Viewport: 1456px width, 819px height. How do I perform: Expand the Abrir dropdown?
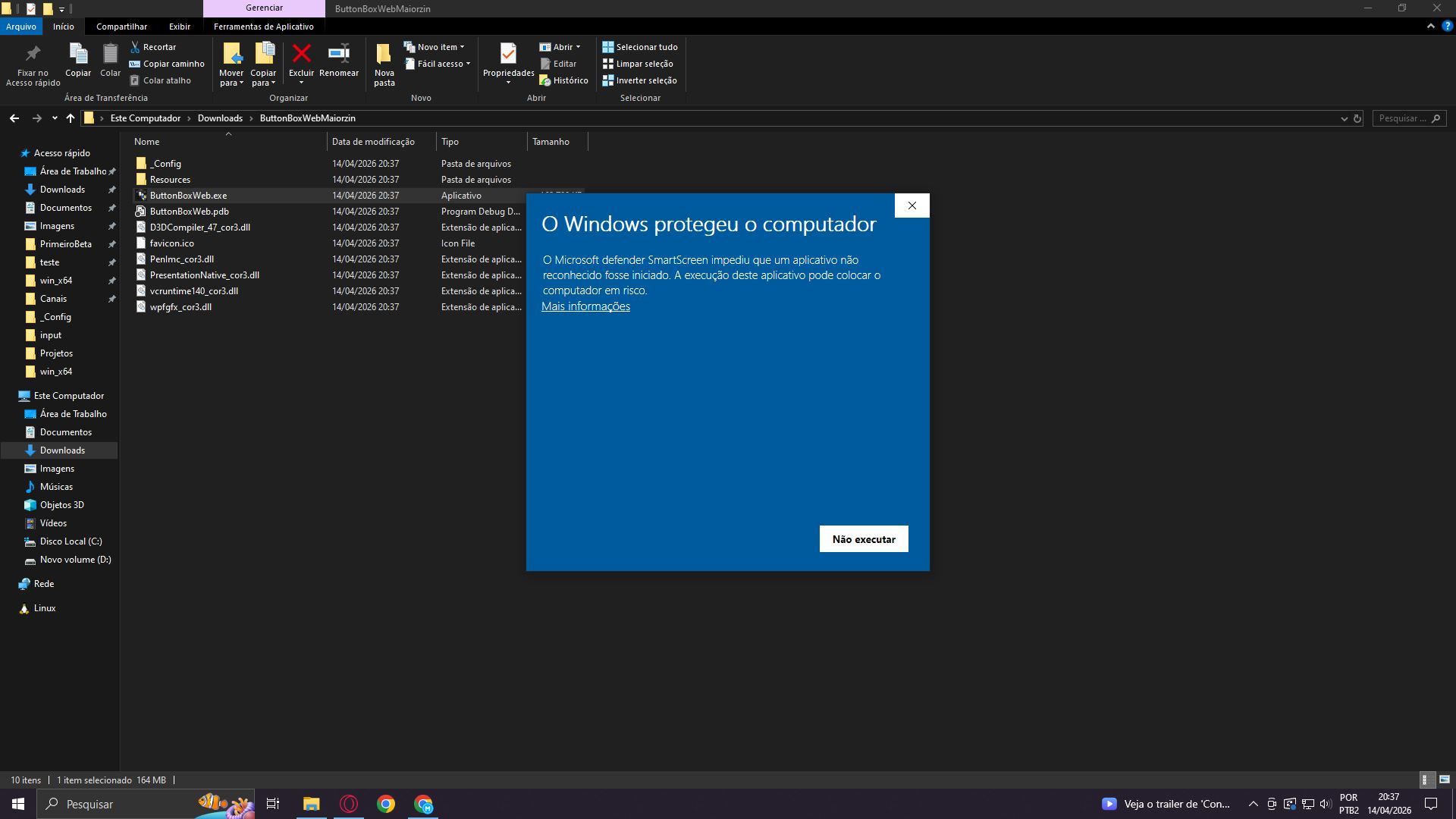560,47
